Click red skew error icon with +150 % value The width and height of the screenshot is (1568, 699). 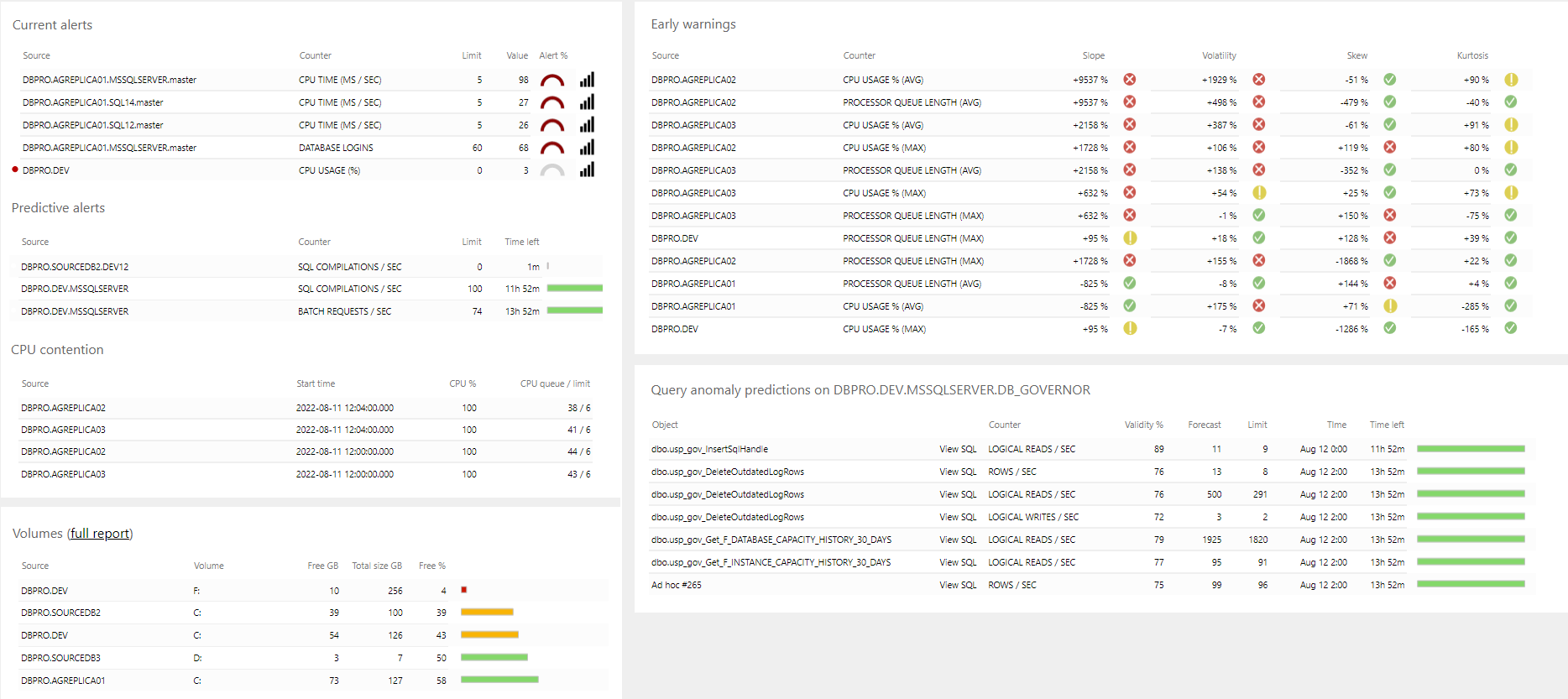click(1390, 215)
